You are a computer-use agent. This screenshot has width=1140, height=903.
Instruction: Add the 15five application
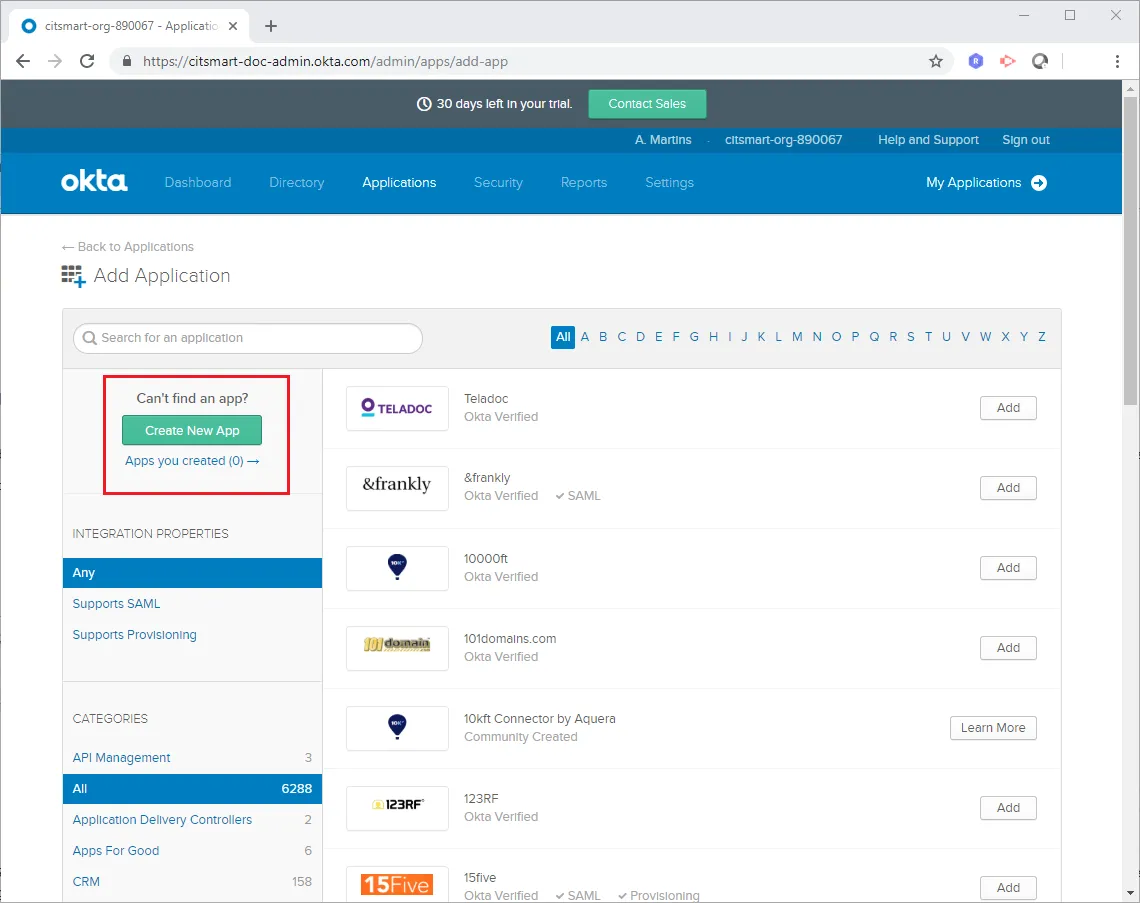coord(1008,888)
